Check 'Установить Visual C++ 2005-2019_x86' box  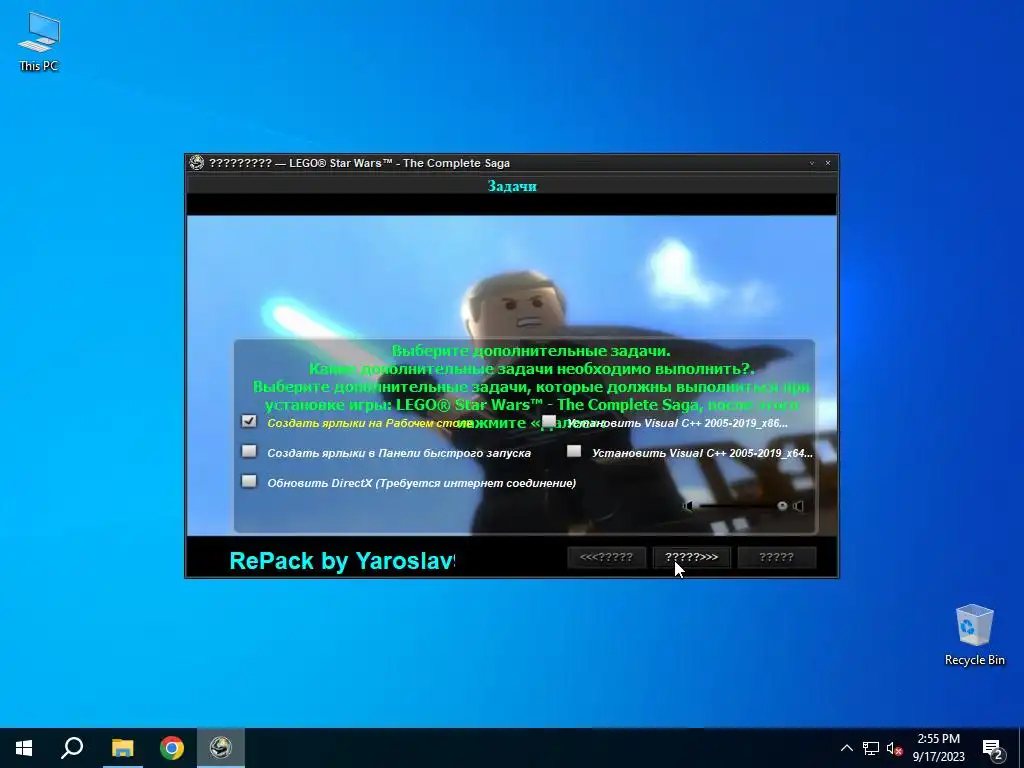(x=549, y=421)
